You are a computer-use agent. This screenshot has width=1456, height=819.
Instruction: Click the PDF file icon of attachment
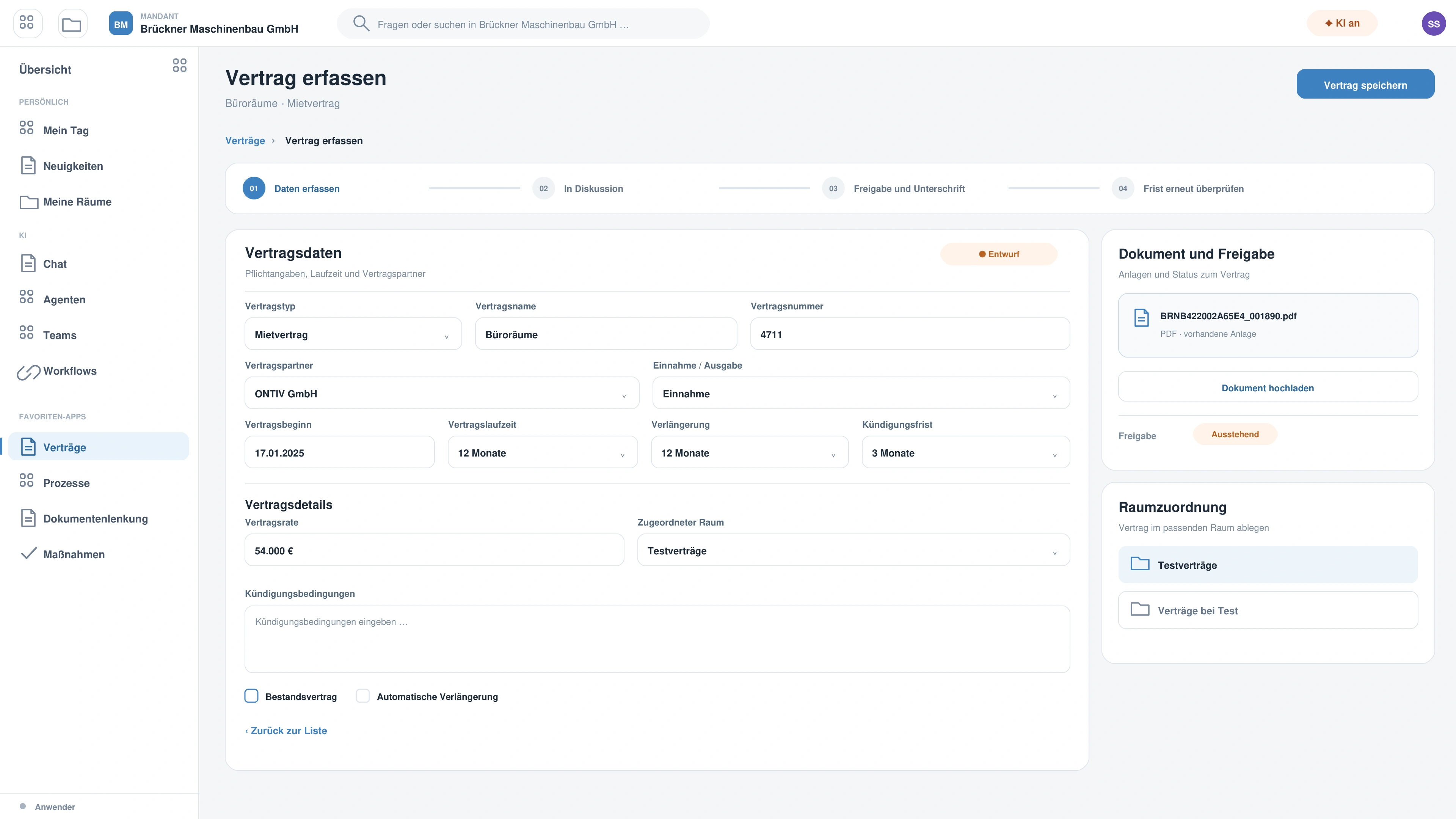[x=1142, y=318]
